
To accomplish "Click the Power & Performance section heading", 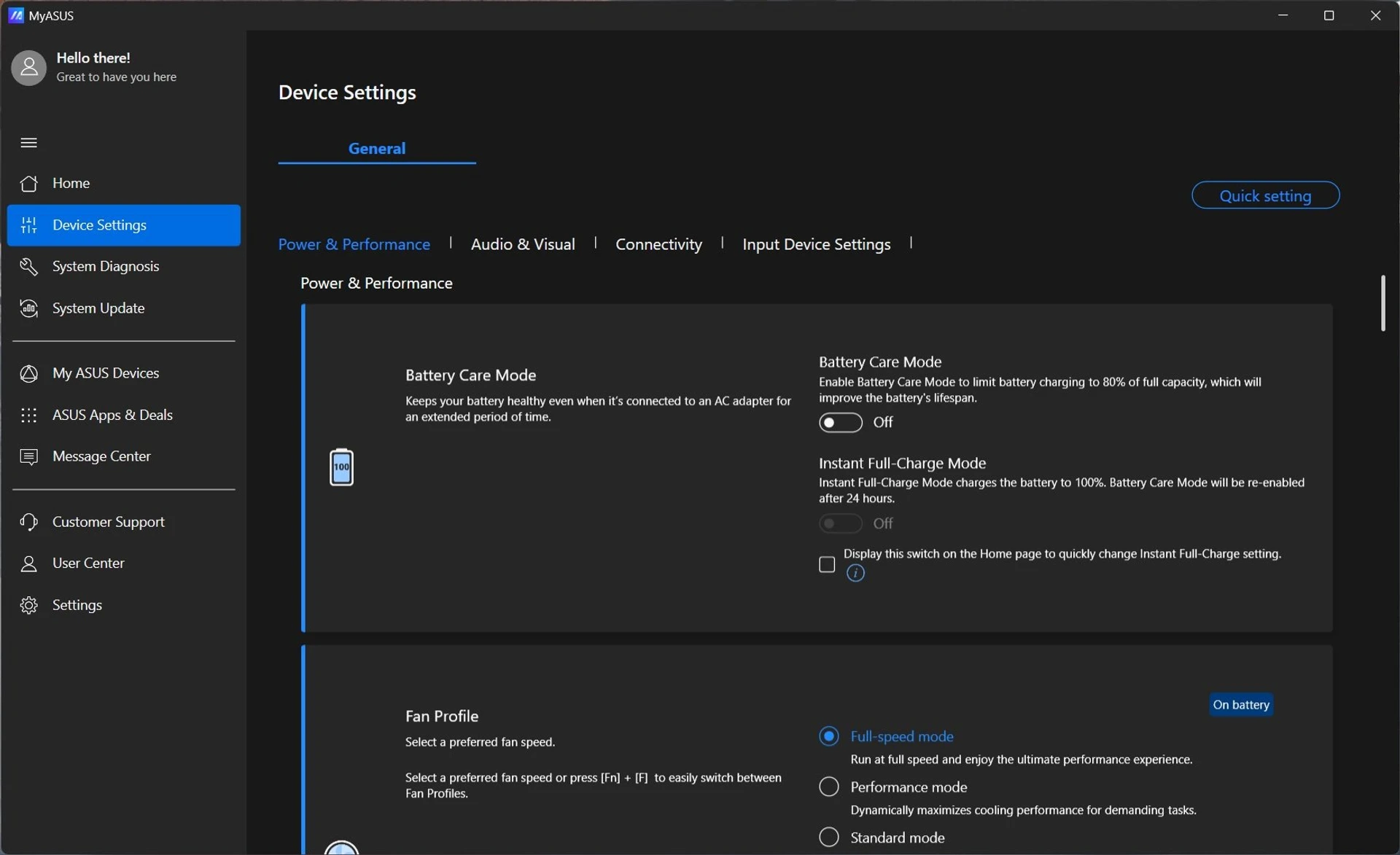I will (376, 284).
